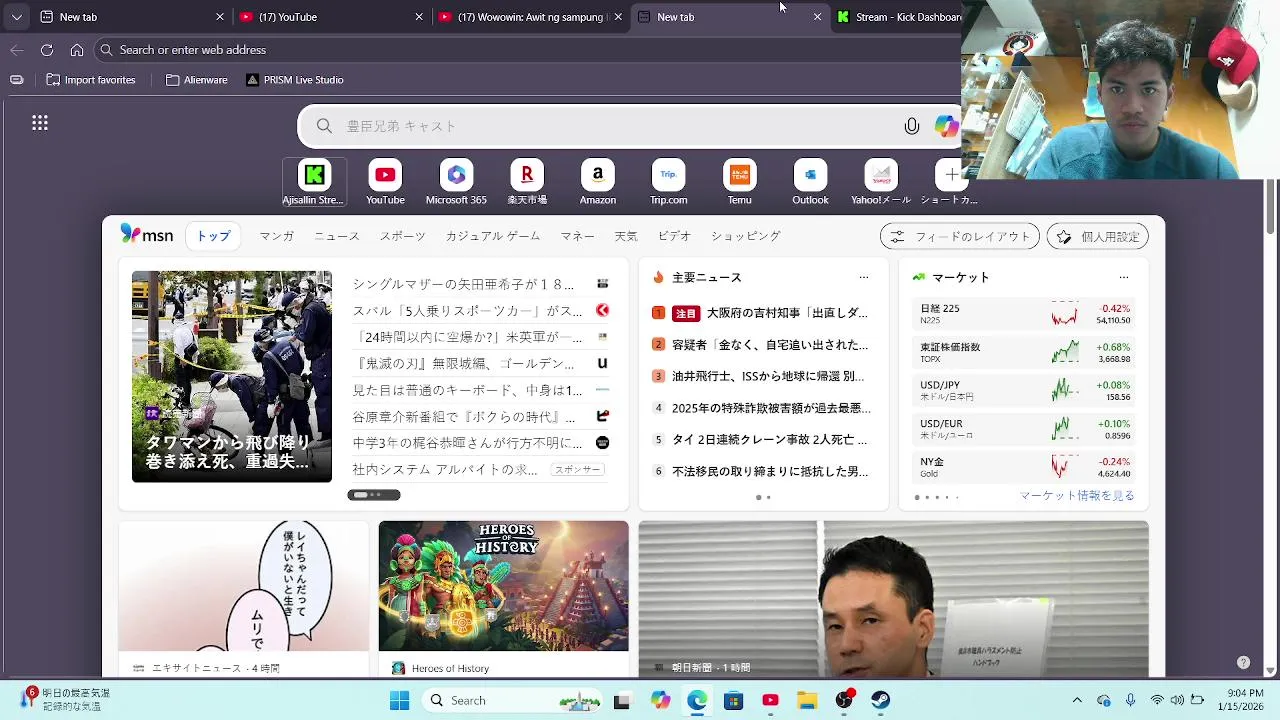Open the YouTube quick link tile
Screen dimensions: 1280x720
pos(385,182)
